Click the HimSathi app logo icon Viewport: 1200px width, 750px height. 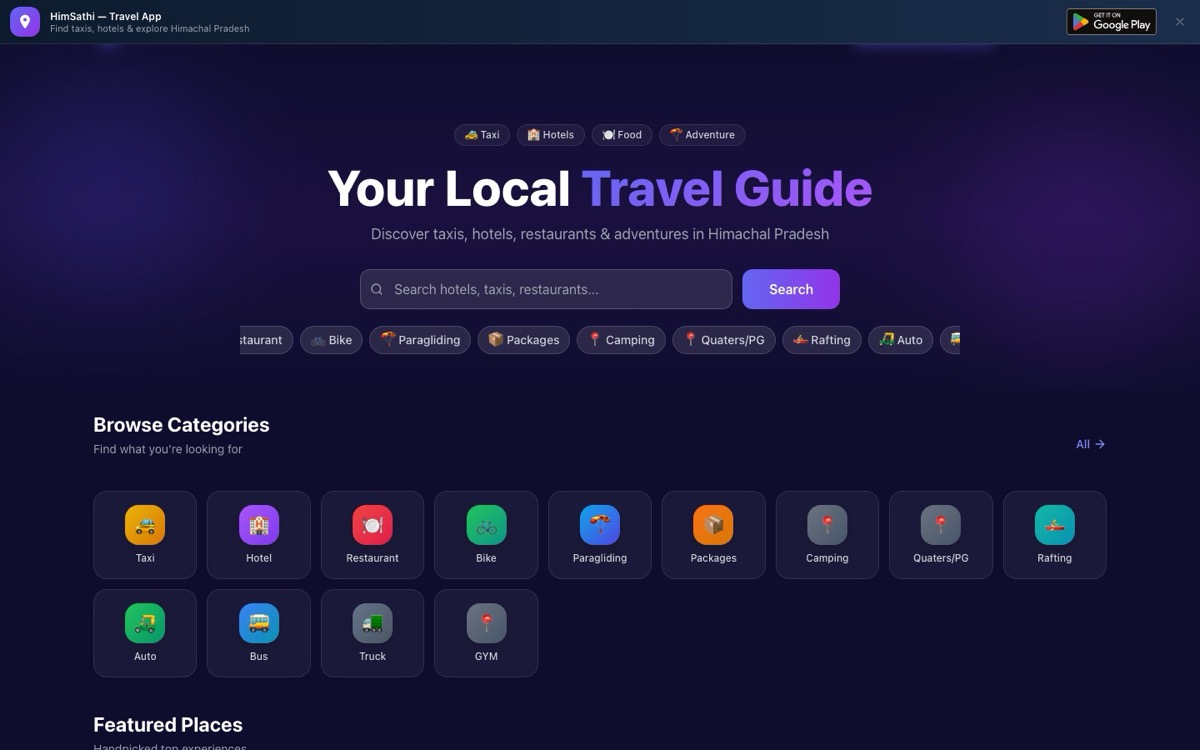point(25,22)
